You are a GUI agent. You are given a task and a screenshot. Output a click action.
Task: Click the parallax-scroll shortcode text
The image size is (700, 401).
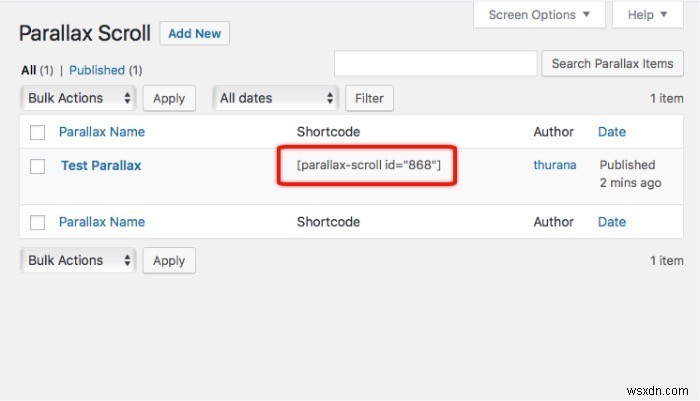coord(369,165)
